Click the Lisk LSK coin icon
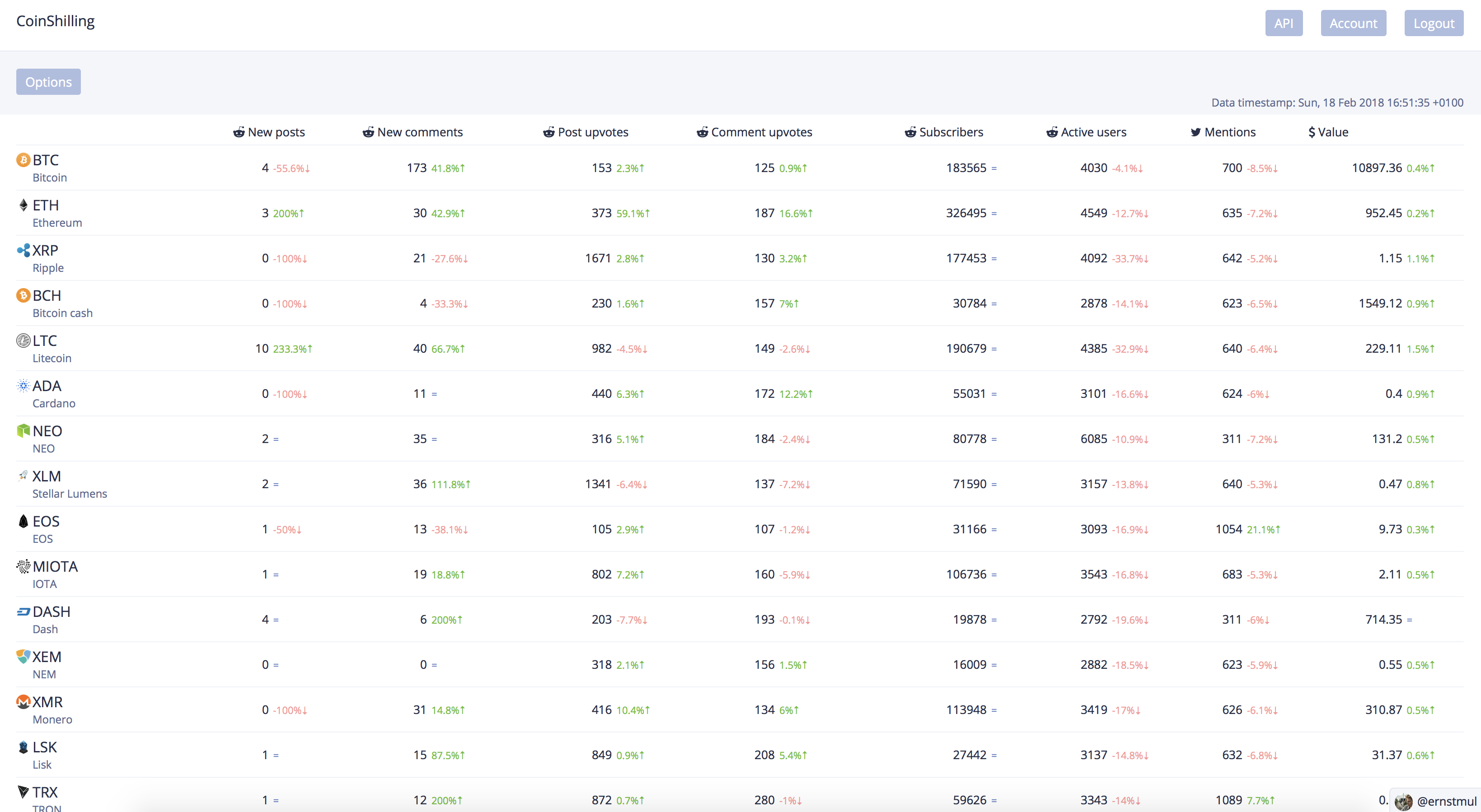The height and width of the screenshot is (812, 1481). click(x=23, y=747)
